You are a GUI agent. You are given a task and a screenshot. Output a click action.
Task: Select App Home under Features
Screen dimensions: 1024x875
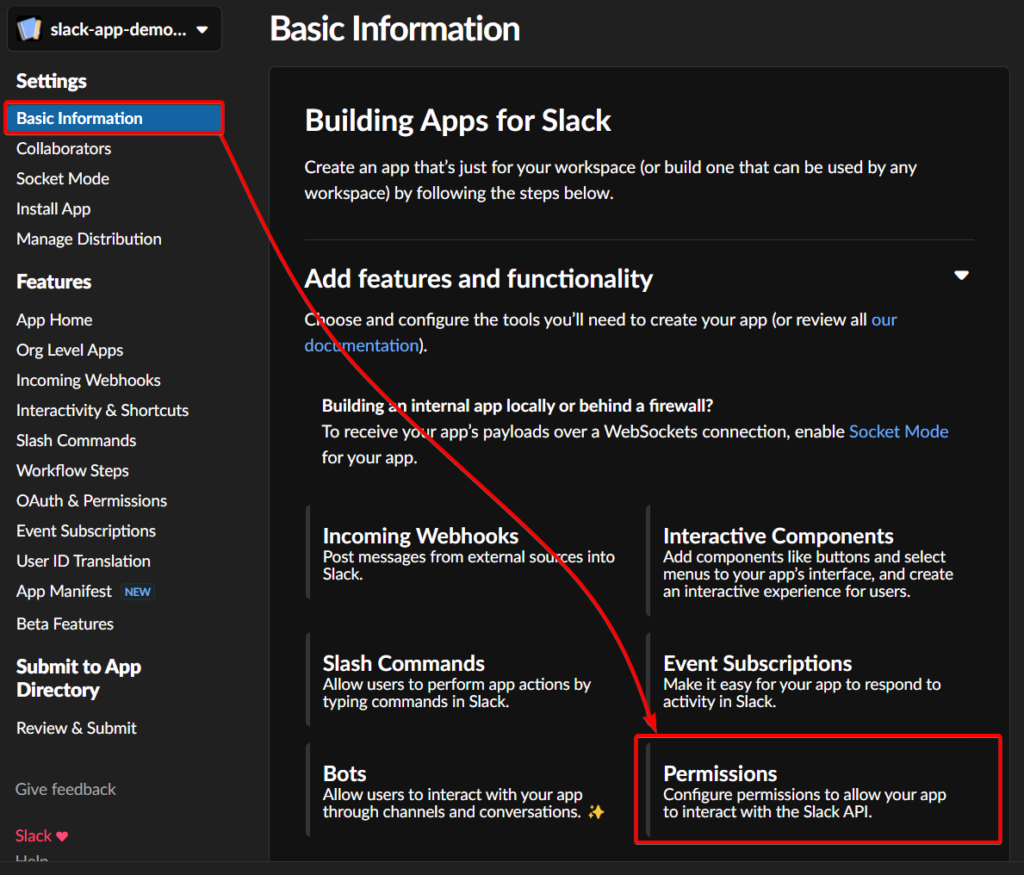pos(54,319)
